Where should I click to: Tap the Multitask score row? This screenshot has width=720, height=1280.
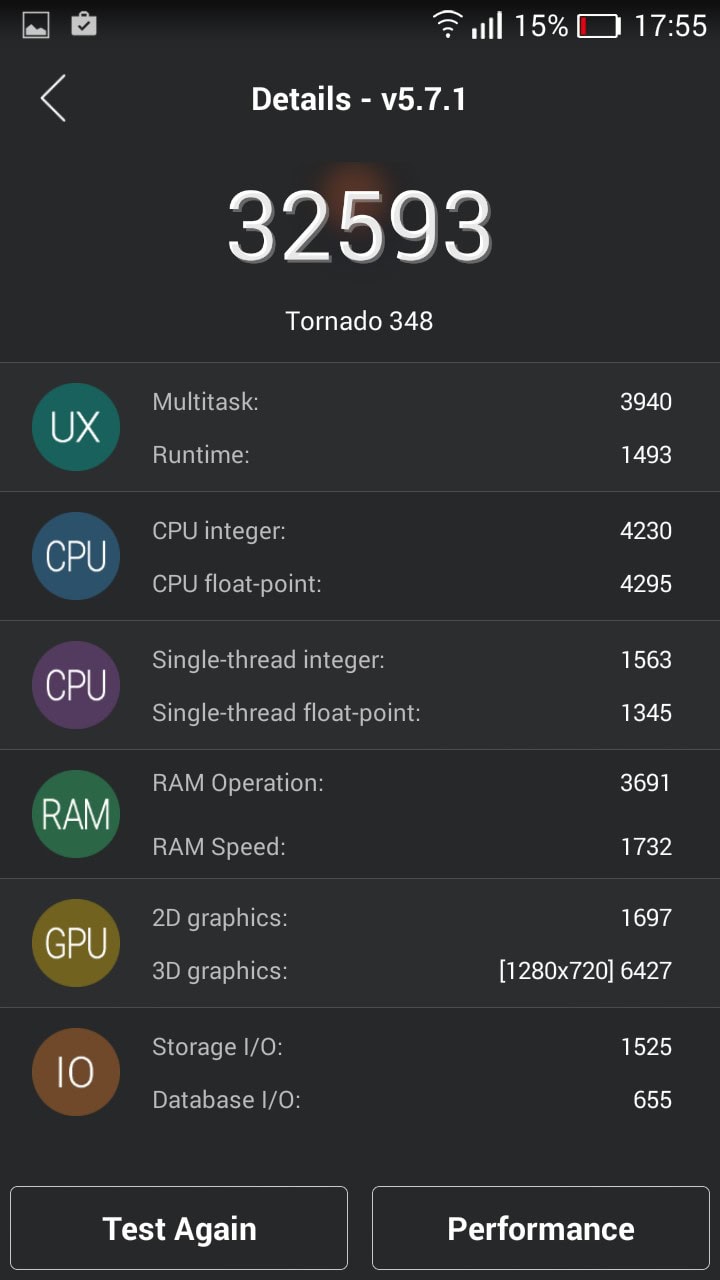tap(411, 402)
